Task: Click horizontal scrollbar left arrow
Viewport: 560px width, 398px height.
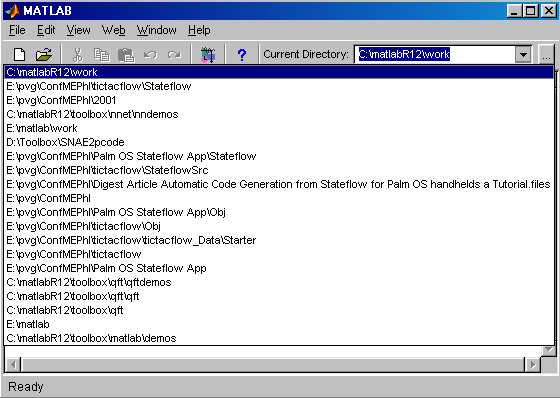Action: (x=13, y=364)
